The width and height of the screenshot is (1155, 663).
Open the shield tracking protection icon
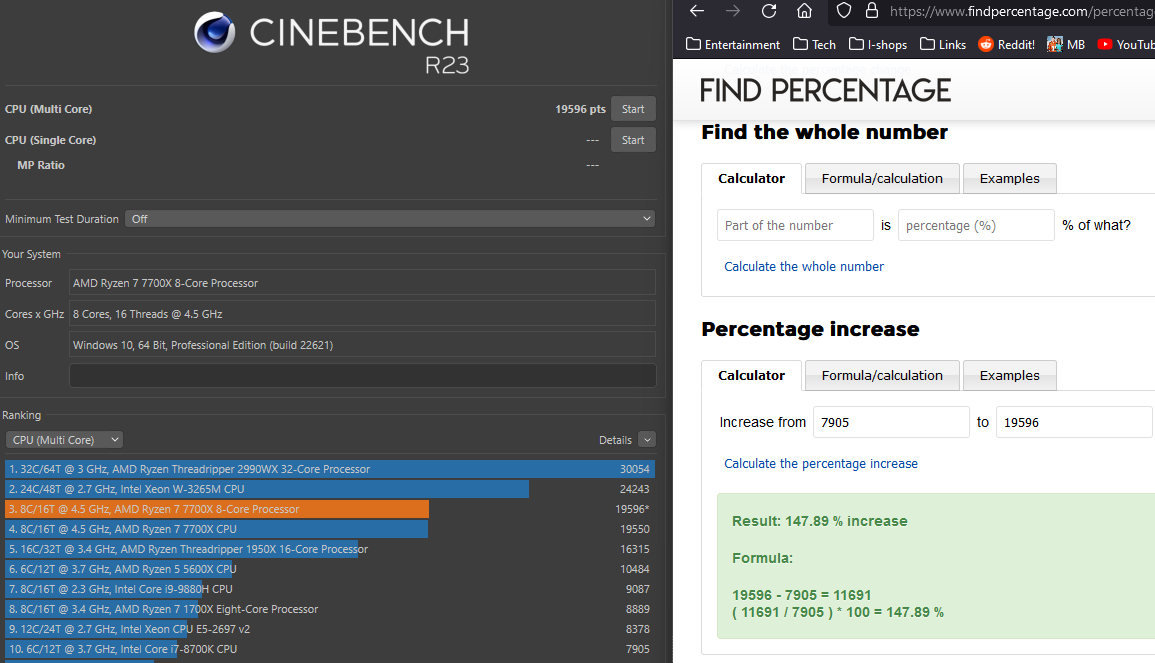pyautogui.click(x=844, y=11)
